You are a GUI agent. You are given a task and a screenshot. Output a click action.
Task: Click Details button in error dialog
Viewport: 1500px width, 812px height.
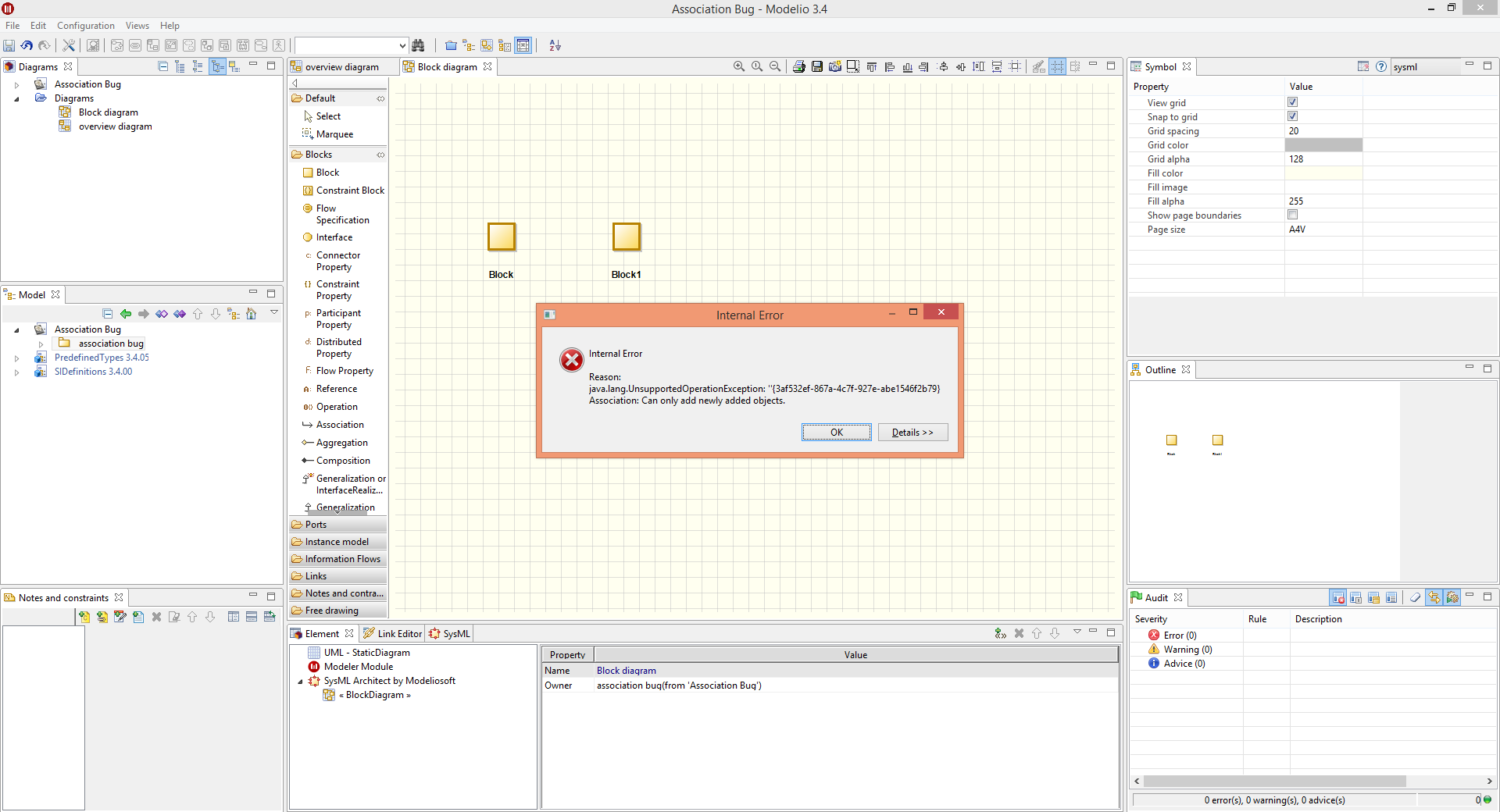coord(912,433)
